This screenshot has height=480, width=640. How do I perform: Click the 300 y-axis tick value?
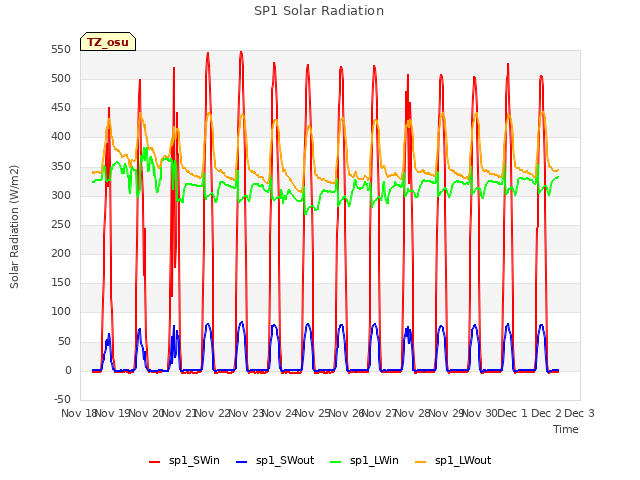coord(61,196)
